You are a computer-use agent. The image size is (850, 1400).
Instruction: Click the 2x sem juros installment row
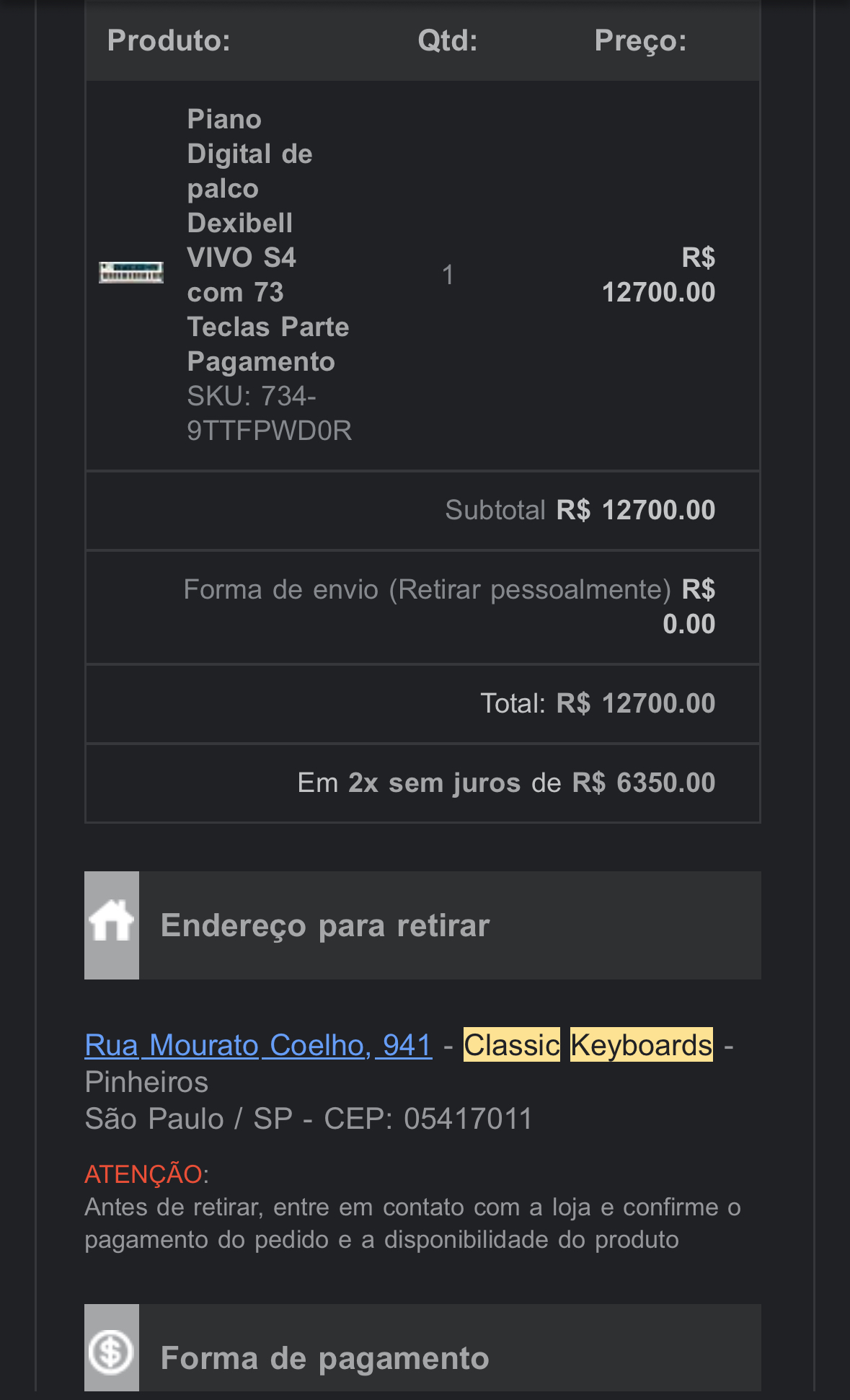point(506,783)
